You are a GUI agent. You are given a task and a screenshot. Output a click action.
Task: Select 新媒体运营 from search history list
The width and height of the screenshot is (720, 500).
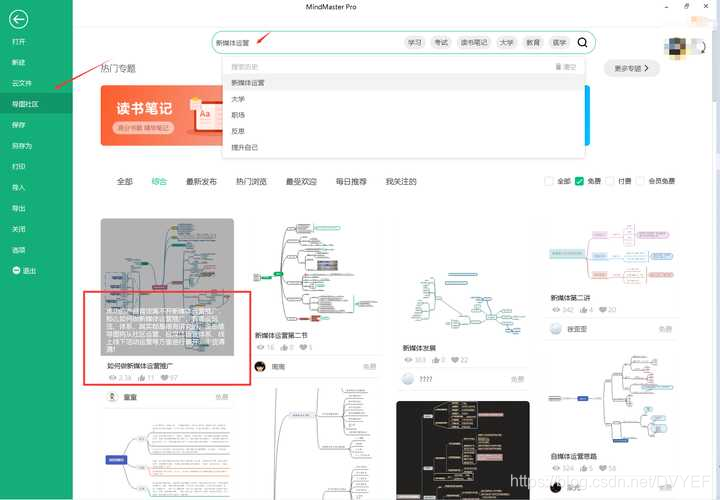[404, 83]
